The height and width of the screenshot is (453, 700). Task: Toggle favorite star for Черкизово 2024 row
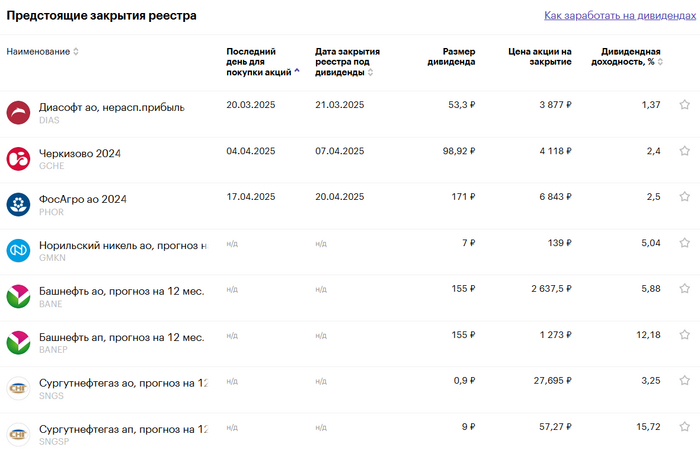pyautogui.click(x=685, y=151)
